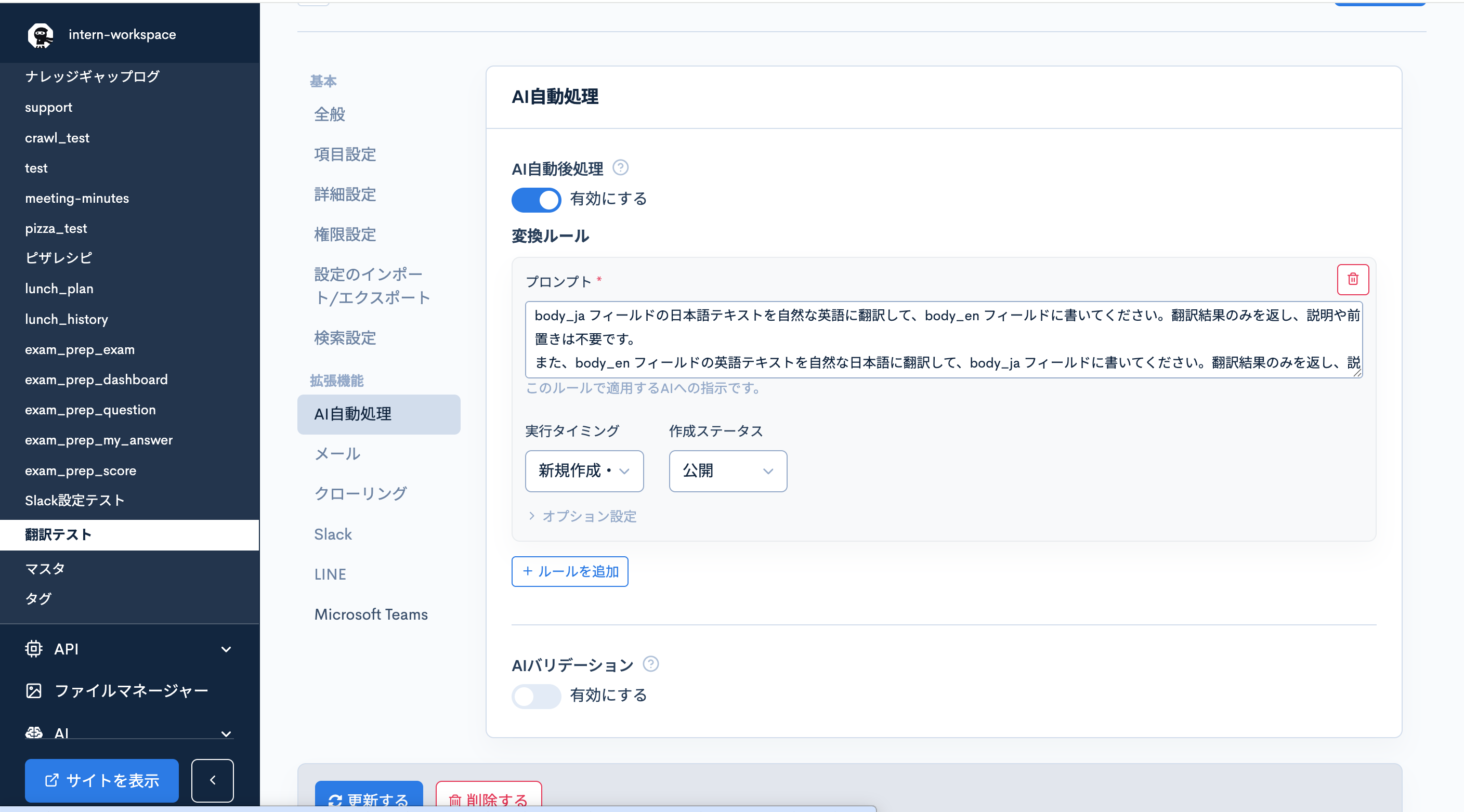Screen dimensions: 1464x812
Task: Open the 詳細設定 settings tab
Action: pyautogui.click(x=345, y=194)
